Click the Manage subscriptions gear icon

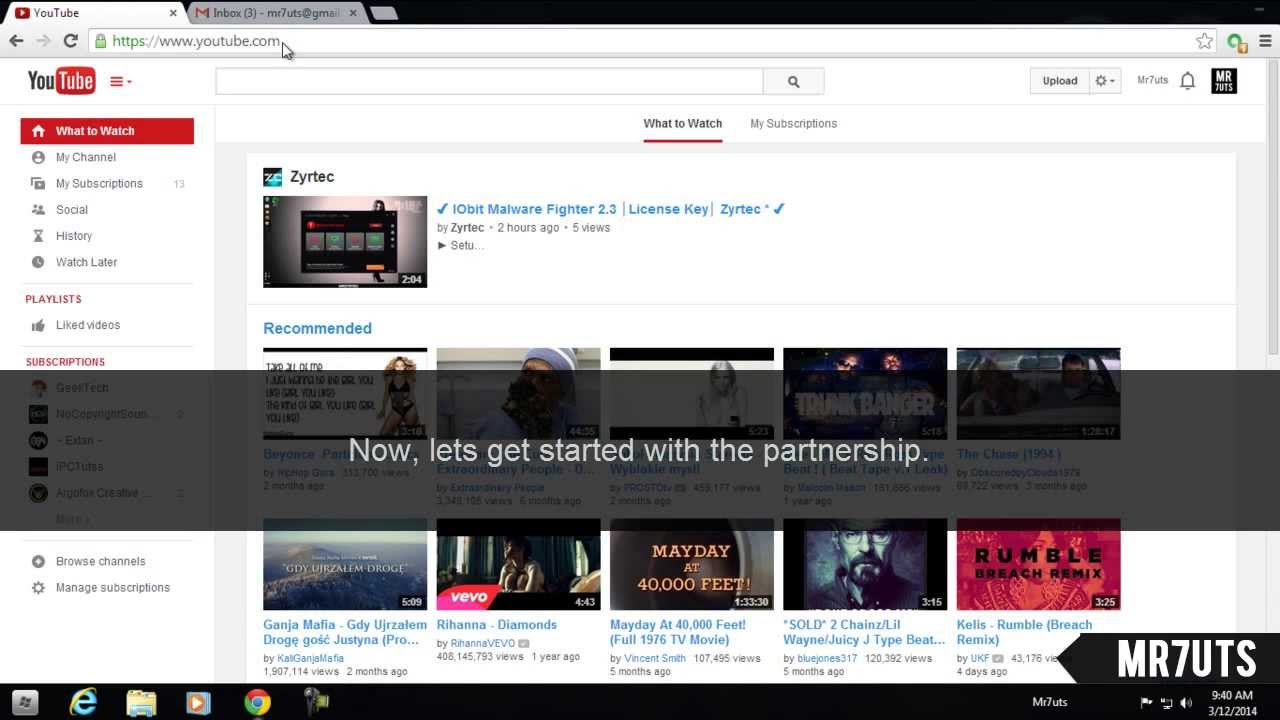click(x=38, y=588)
